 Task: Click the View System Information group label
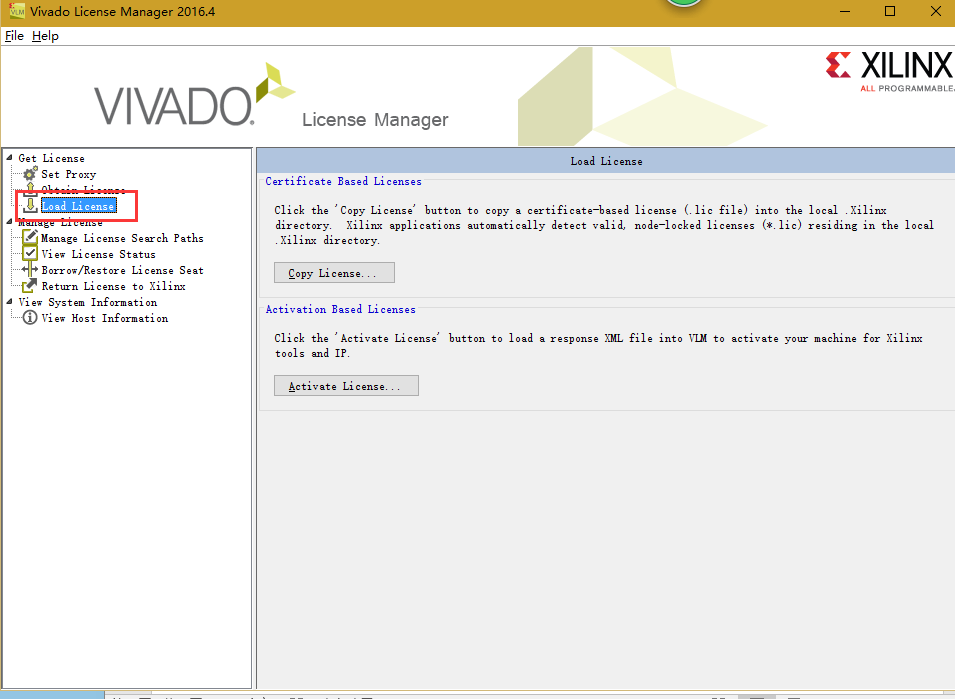pyautogui.click(x=88, y=302)
